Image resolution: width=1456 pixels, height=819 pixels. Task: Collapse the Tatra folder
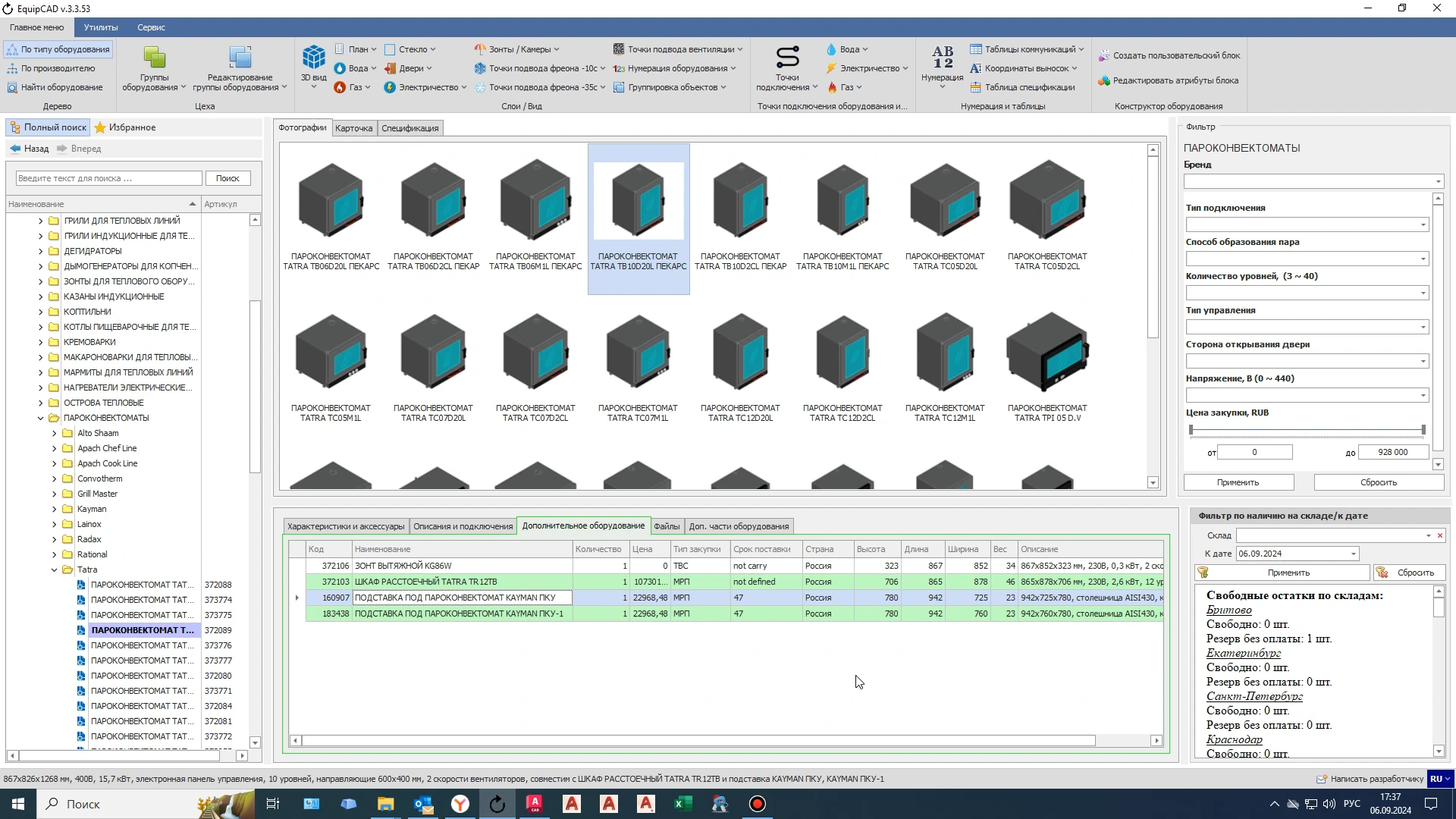pyautogui.click(x=55, y=570)
